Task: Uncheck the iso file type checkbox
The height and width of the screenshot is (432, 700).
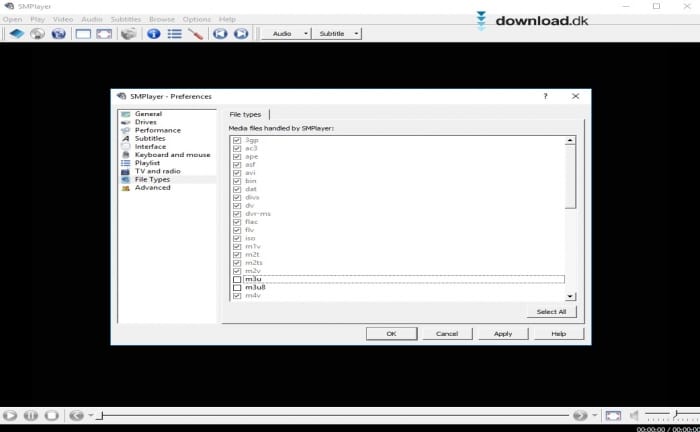Action: click(237, 238)
